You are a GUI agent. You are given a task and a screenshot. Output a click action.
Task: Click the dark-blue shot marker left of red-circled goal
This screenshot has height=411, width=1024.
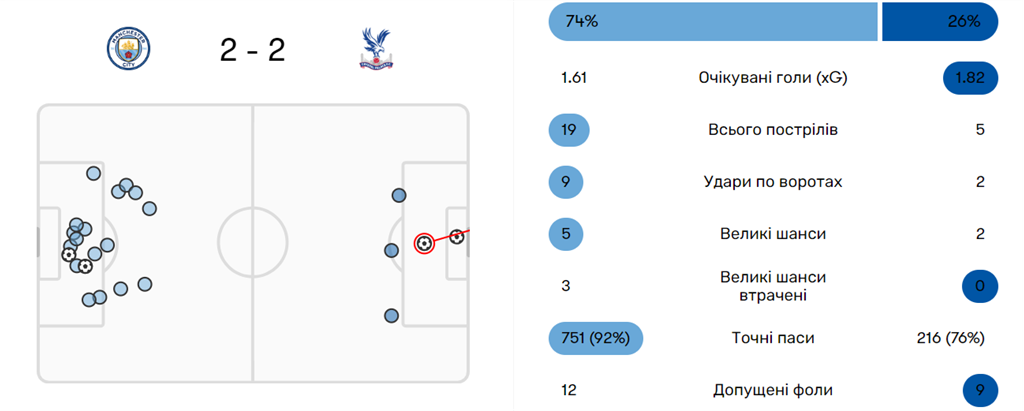click(391, 250)
